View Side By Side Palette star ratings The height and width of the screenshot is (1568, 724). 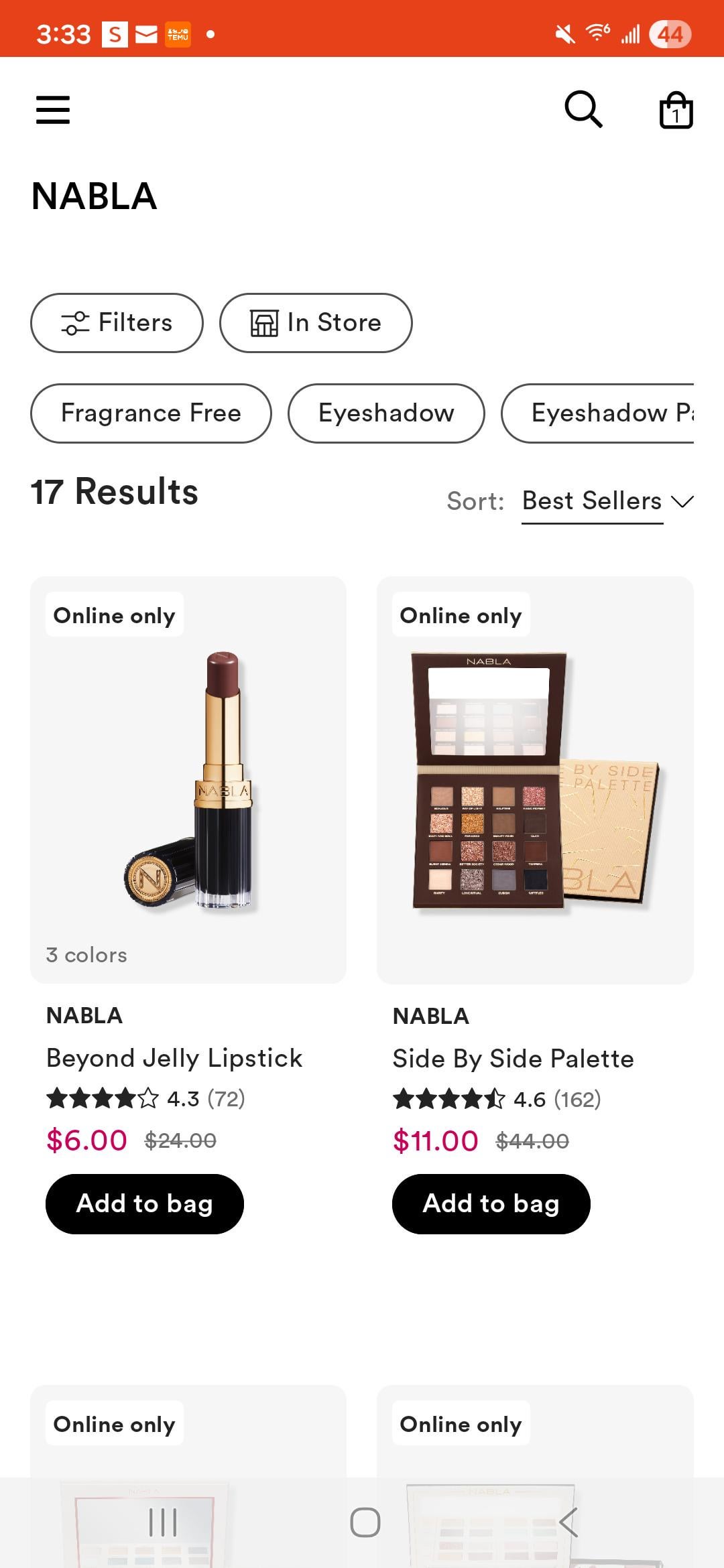448,1100
